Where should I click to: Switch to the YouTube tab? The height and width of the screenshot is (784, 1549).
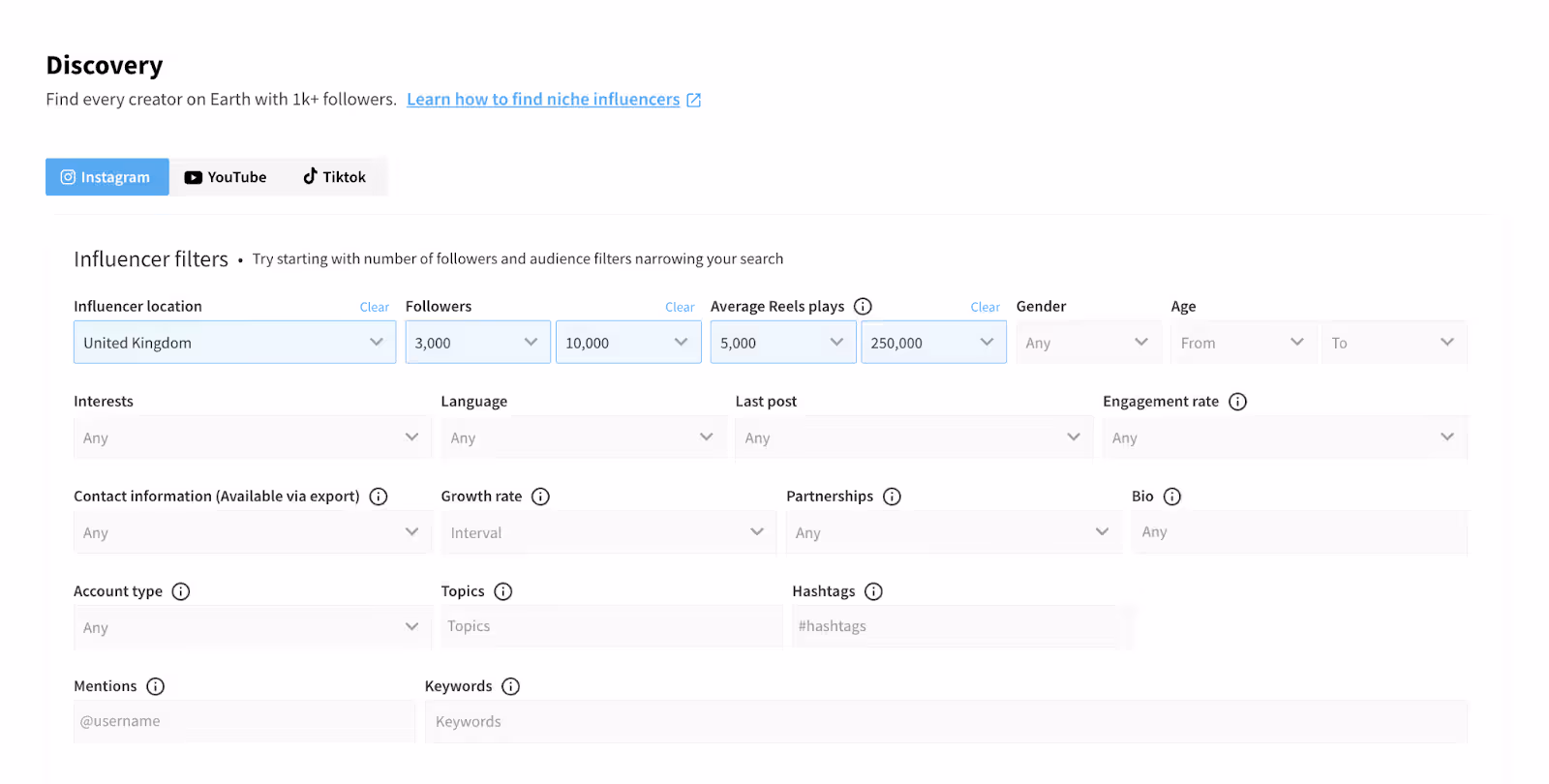[226, 177]
